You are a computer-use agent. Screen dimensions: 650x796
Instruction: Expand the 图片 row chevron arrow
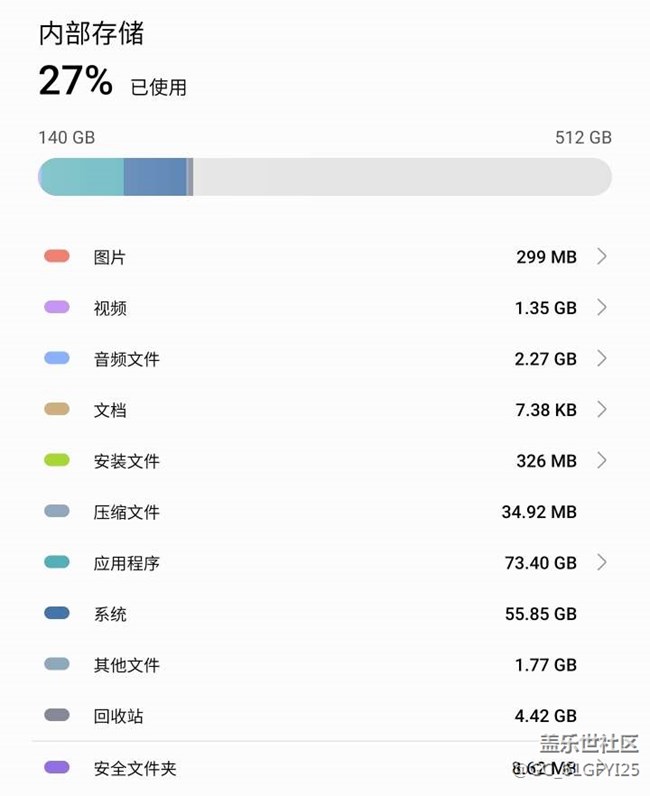pos(601,256)
